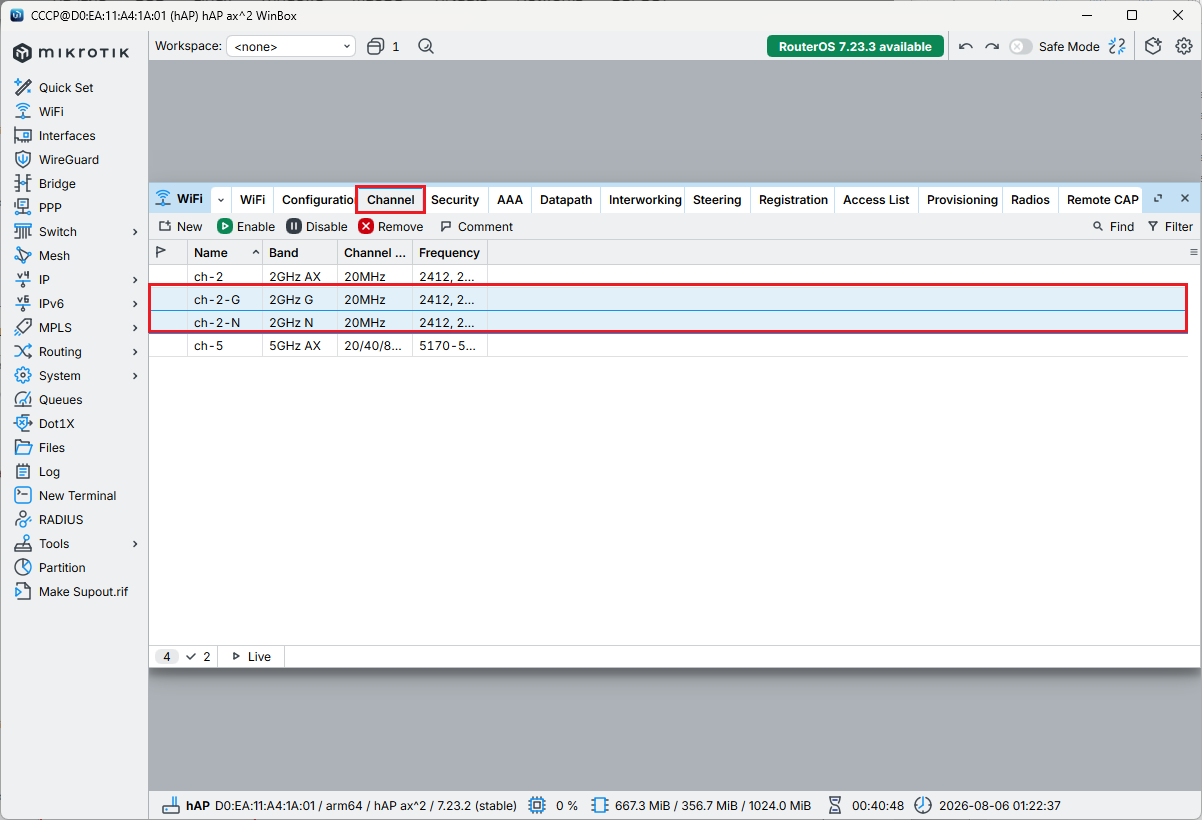Toggle the Live update button

tap(251, 657)
